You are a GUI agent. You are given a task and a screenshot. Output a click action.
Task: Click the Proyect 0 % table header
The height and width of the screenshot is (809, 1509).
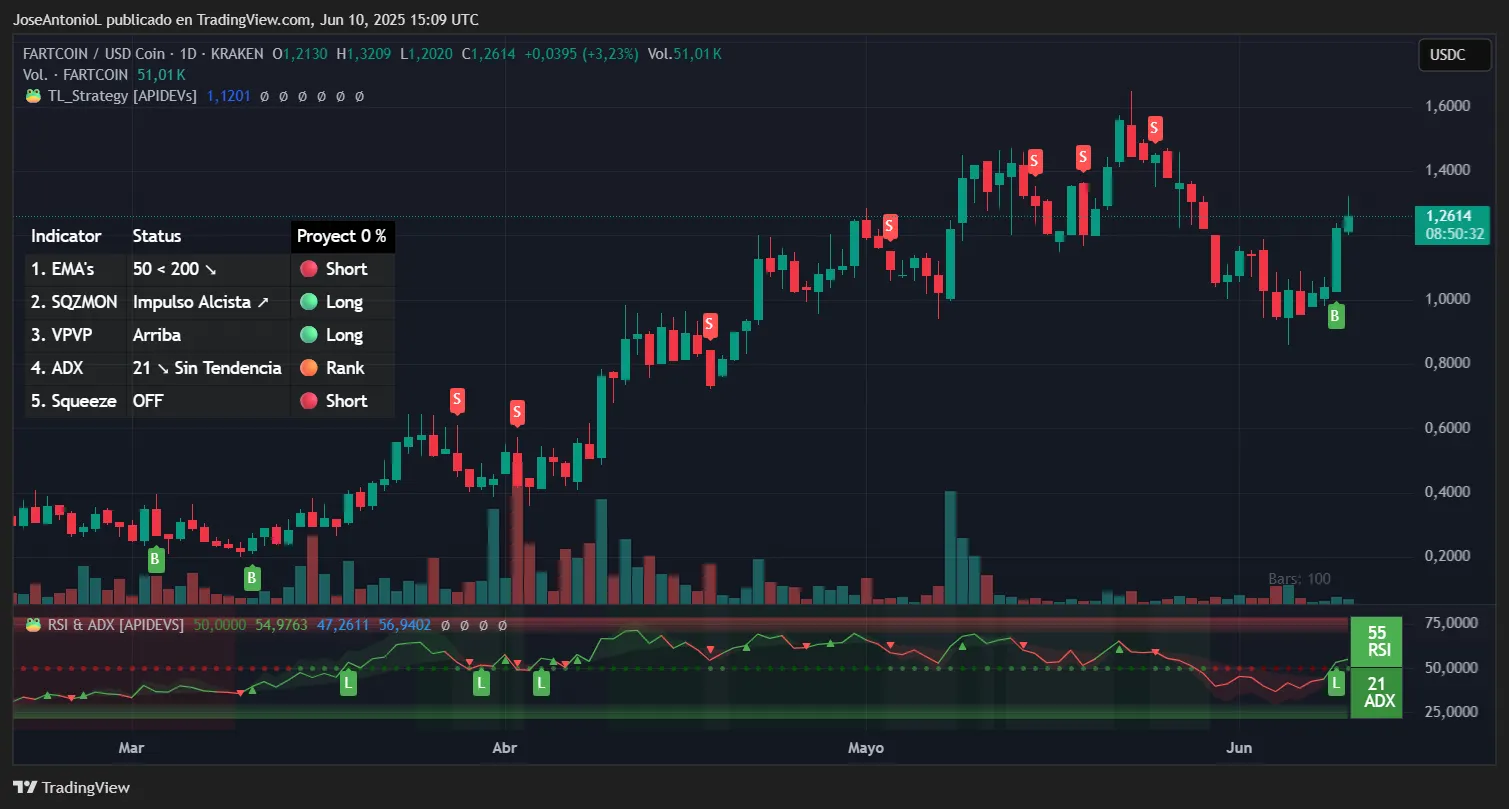tap(341, 236)
